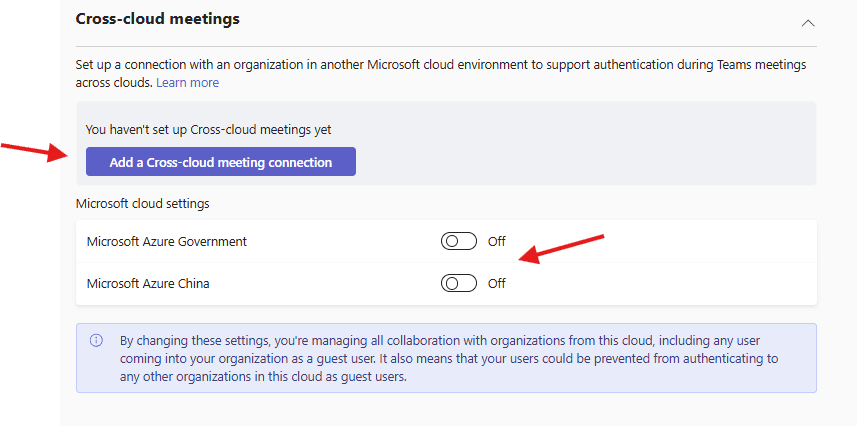This screenshot has width=857, height=426.
Task: Click the "You haven't set up" message text
Action: (208, 129)
